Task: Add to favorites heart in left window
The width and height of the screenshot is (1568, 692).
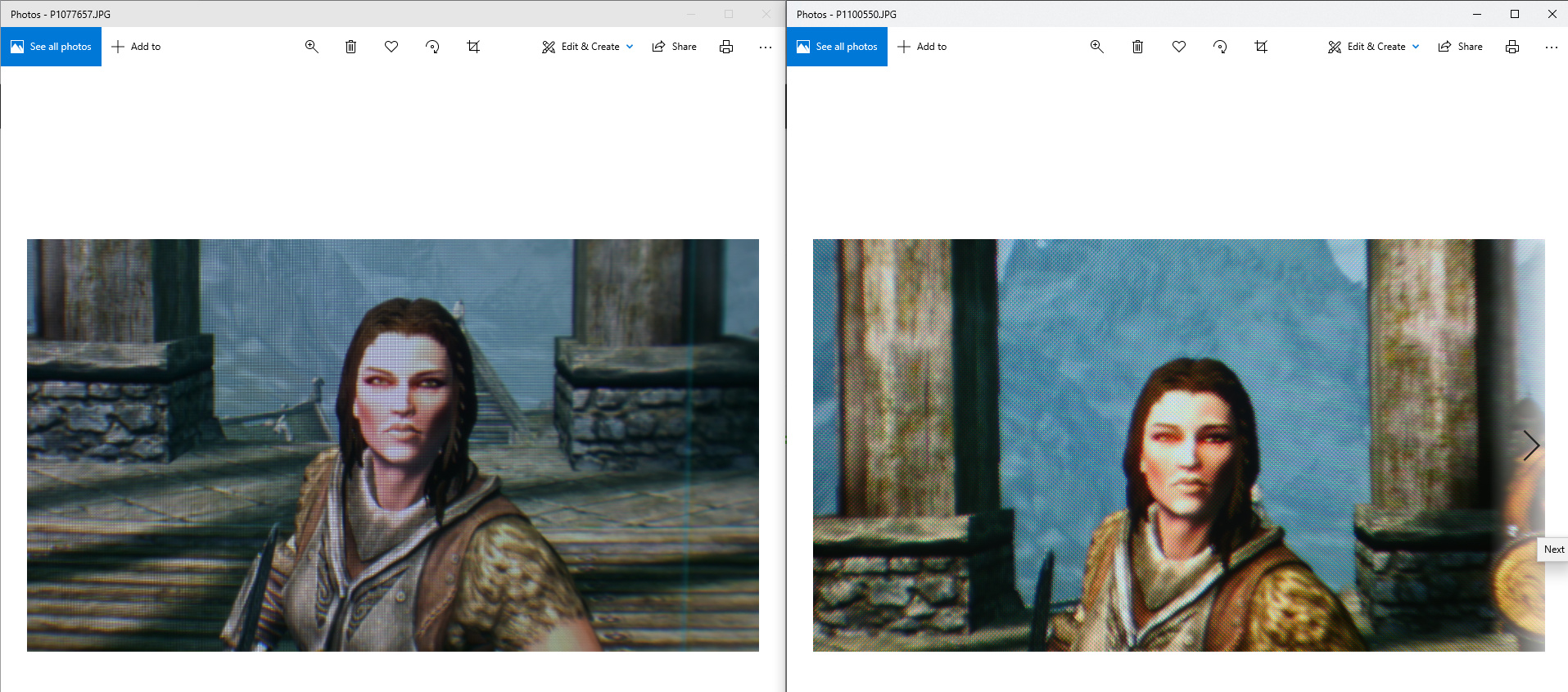Action: coord(391,47)
